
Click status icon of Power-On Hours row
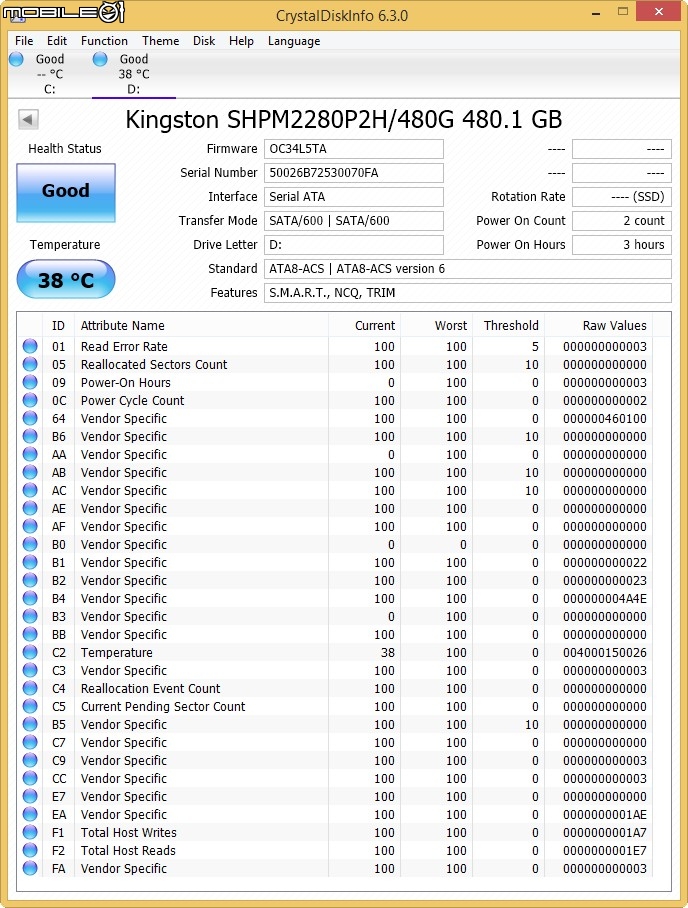click(x=30, y=382)
